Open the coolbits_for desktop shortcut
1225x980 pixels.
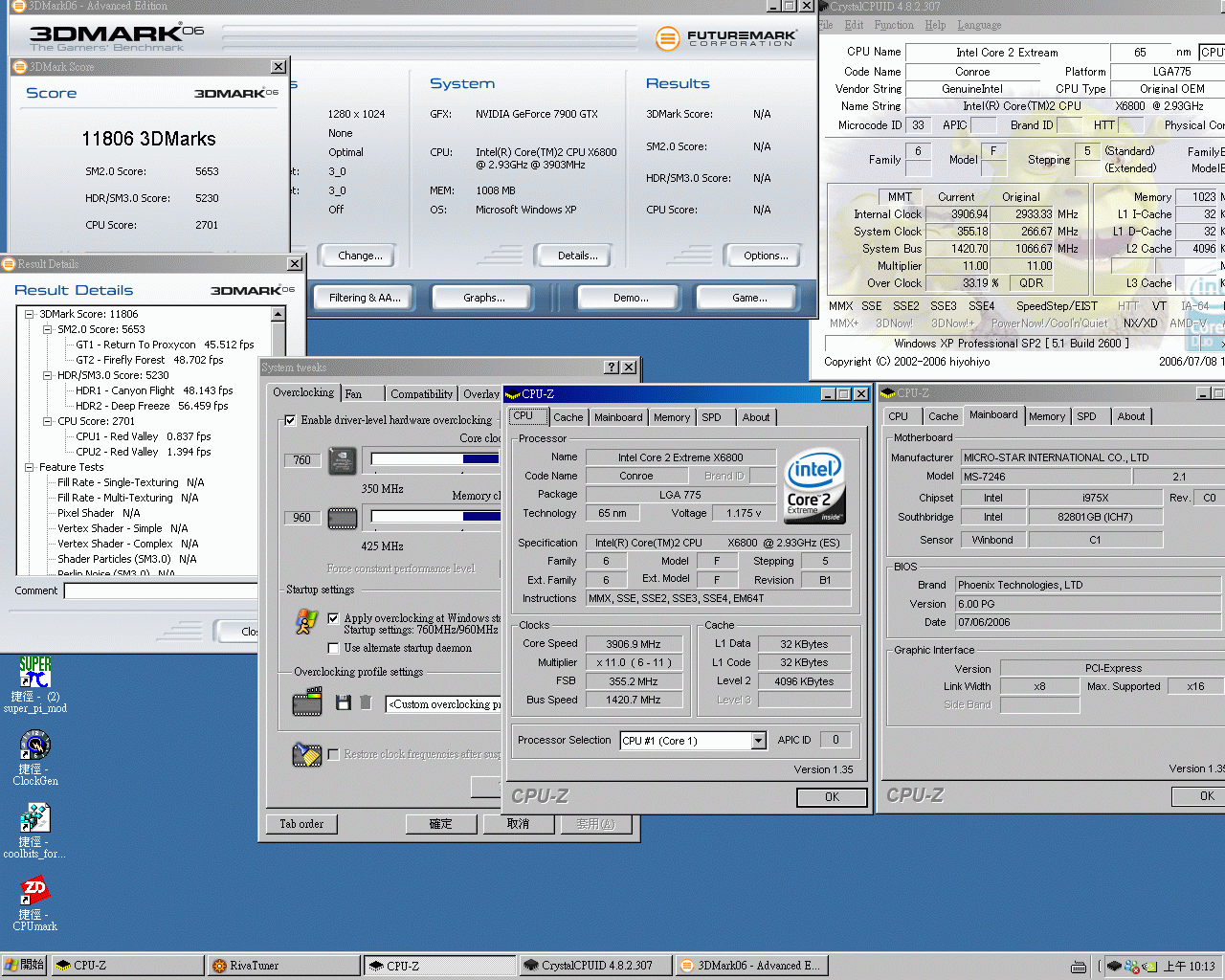click(x=34, y=831)
